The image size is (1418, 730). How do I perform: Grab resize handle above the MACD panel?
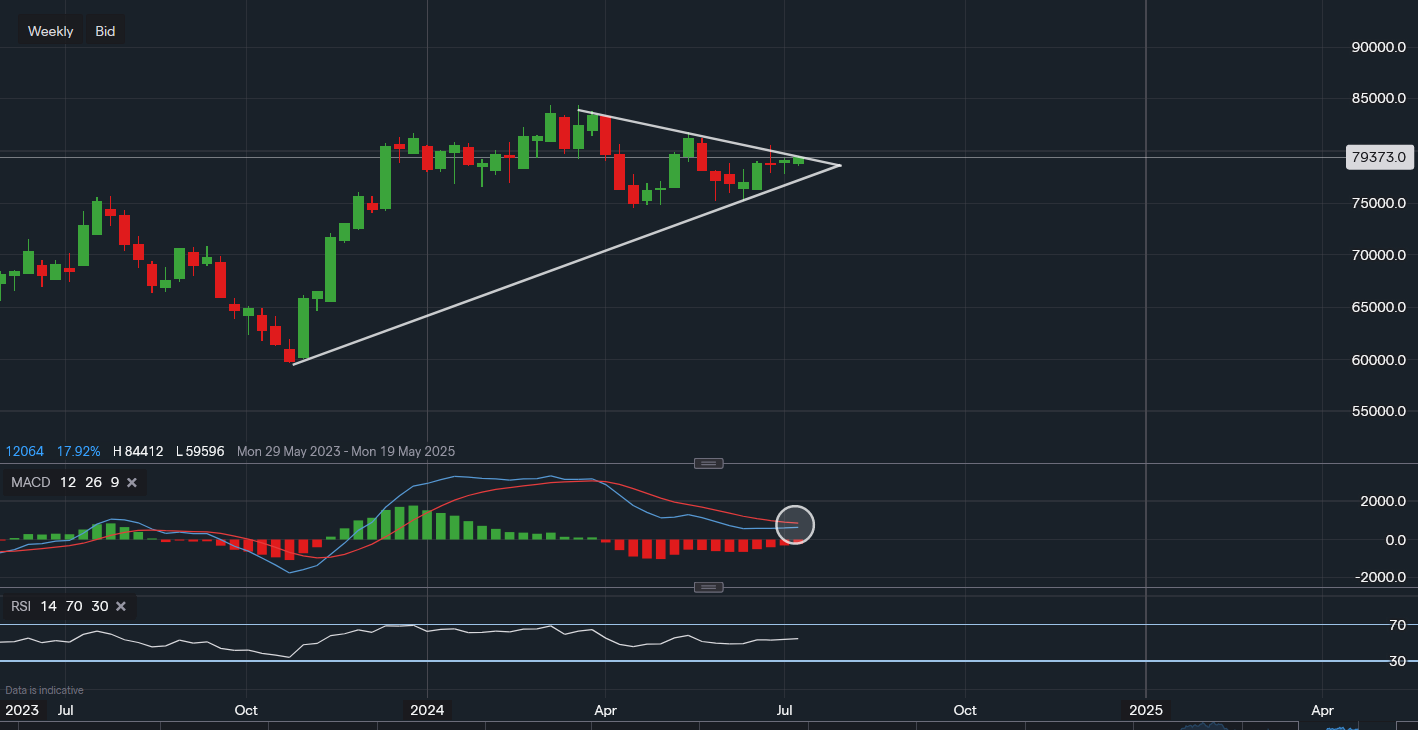(708, 463)
